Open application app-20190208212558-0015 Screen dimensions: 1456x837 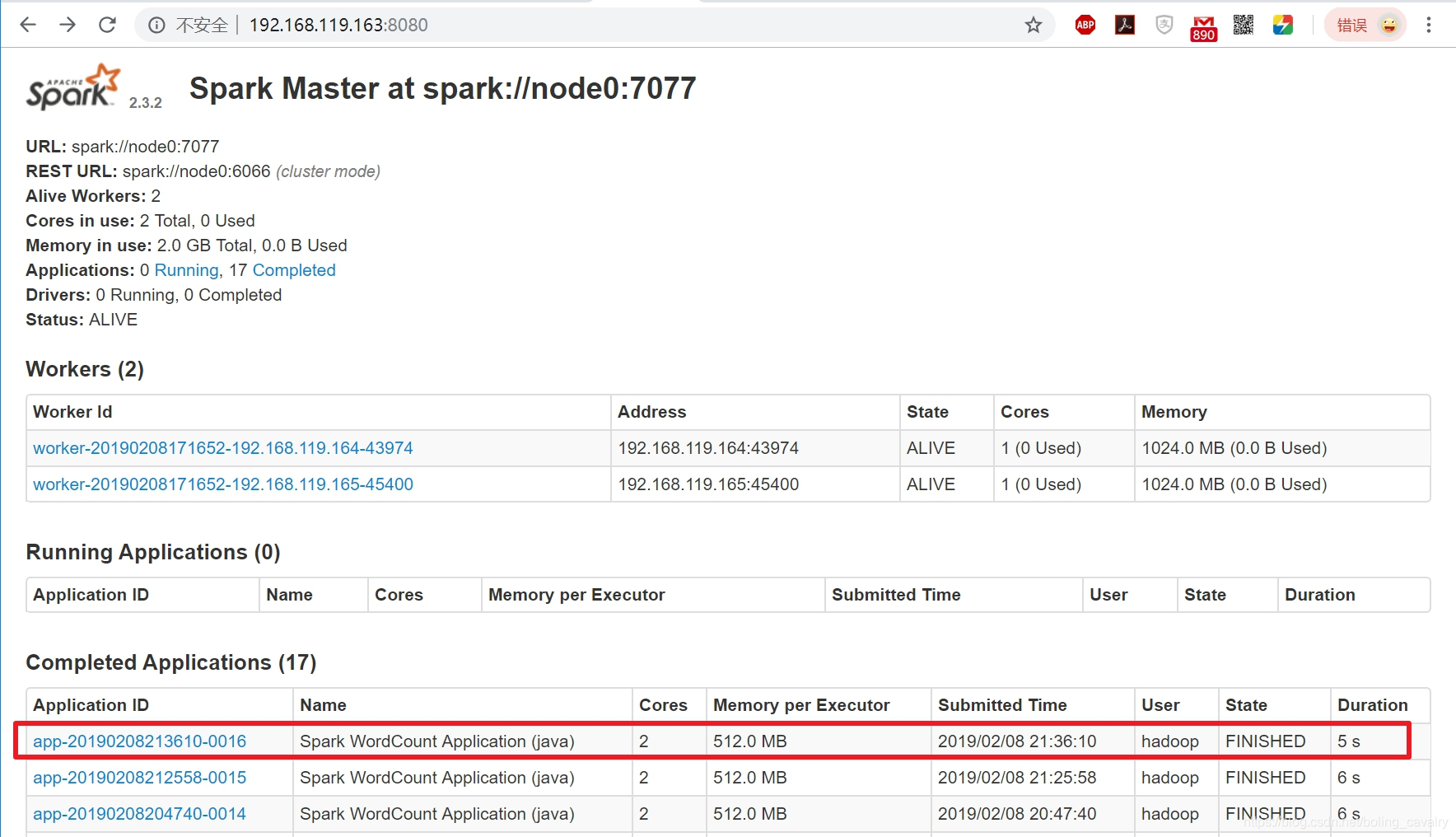click(x=140, y=778)
